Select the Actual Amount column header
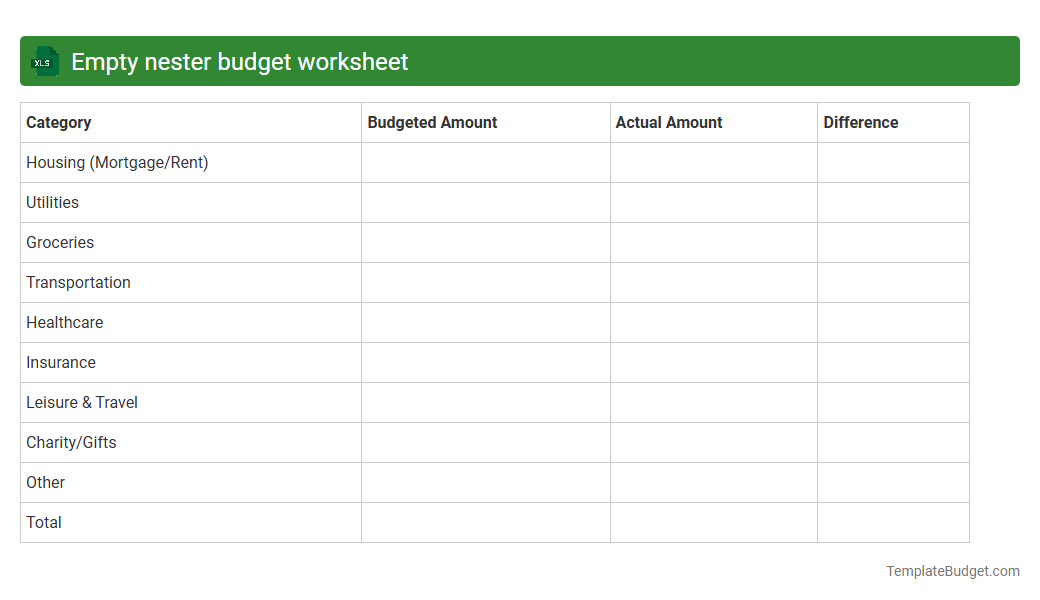 (x=669, y=122)
